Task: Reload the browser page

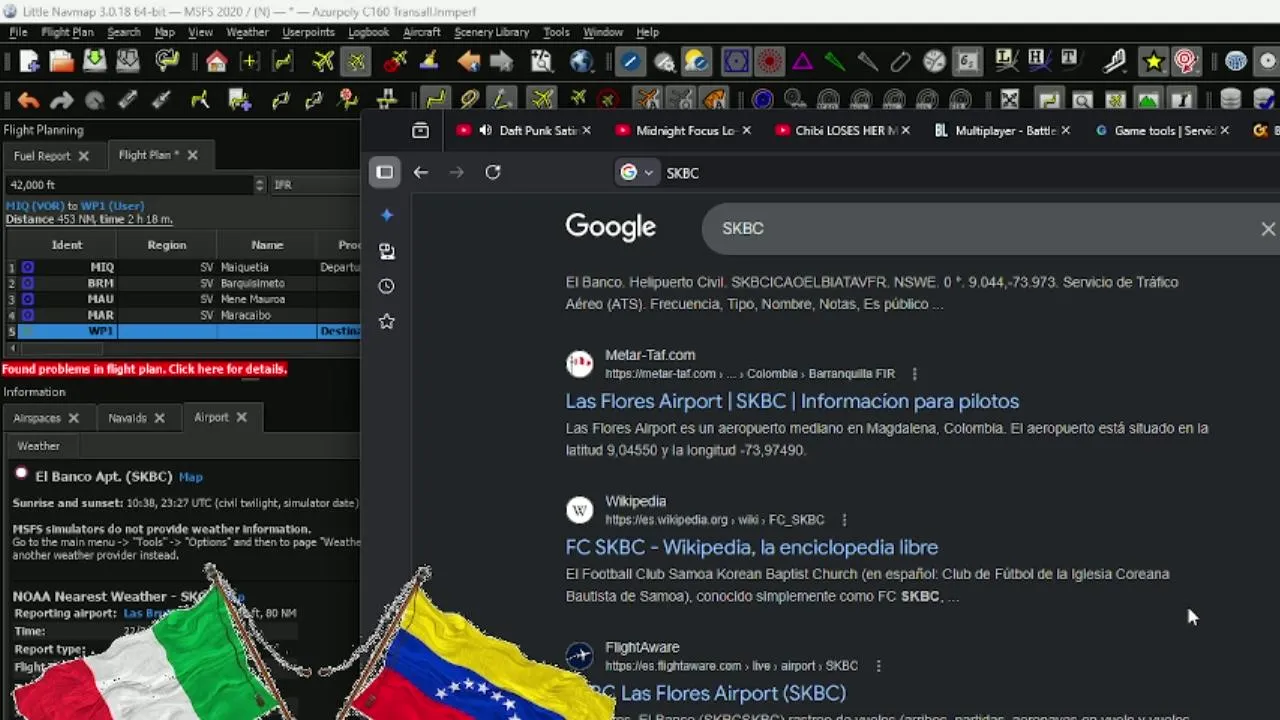Action: click(493, 172)
